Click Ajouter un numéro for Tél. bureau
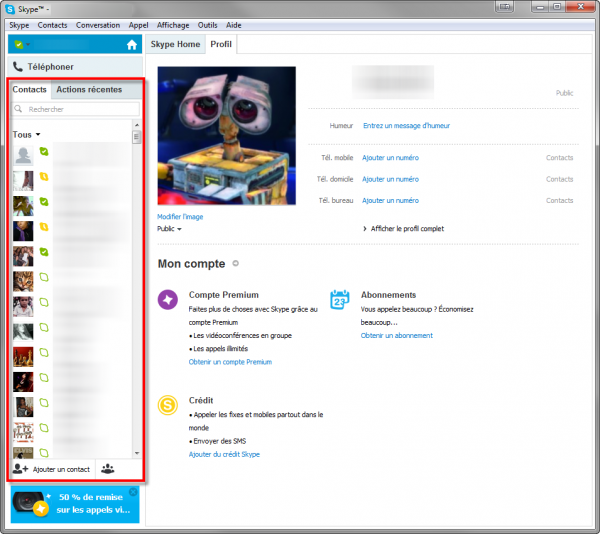The width and height of the screenshot is (600, 534). (x=390, y=200)
